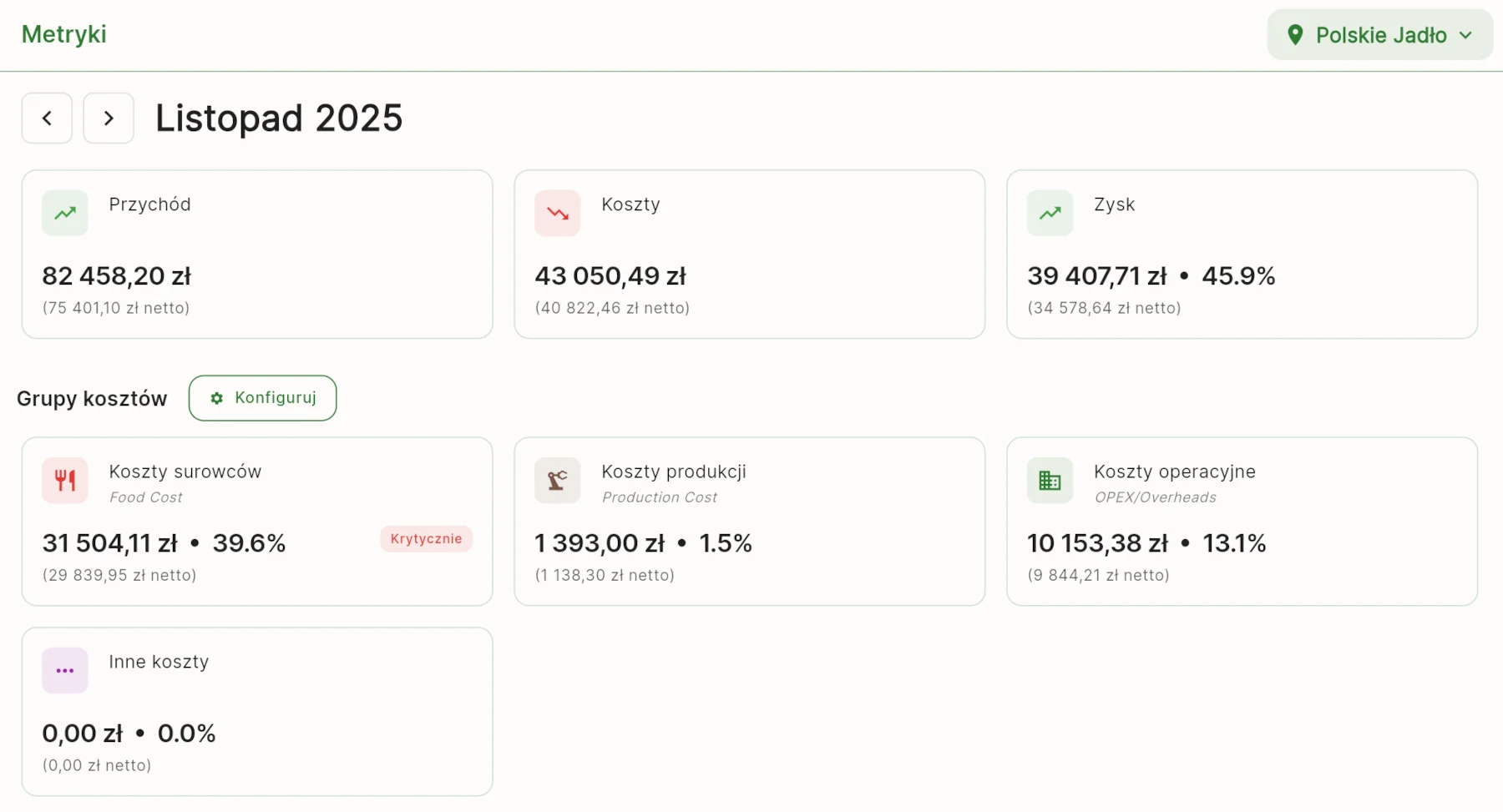Click the Inne koszty card
The image size is (1503, 812).
(x=257, y=711)
